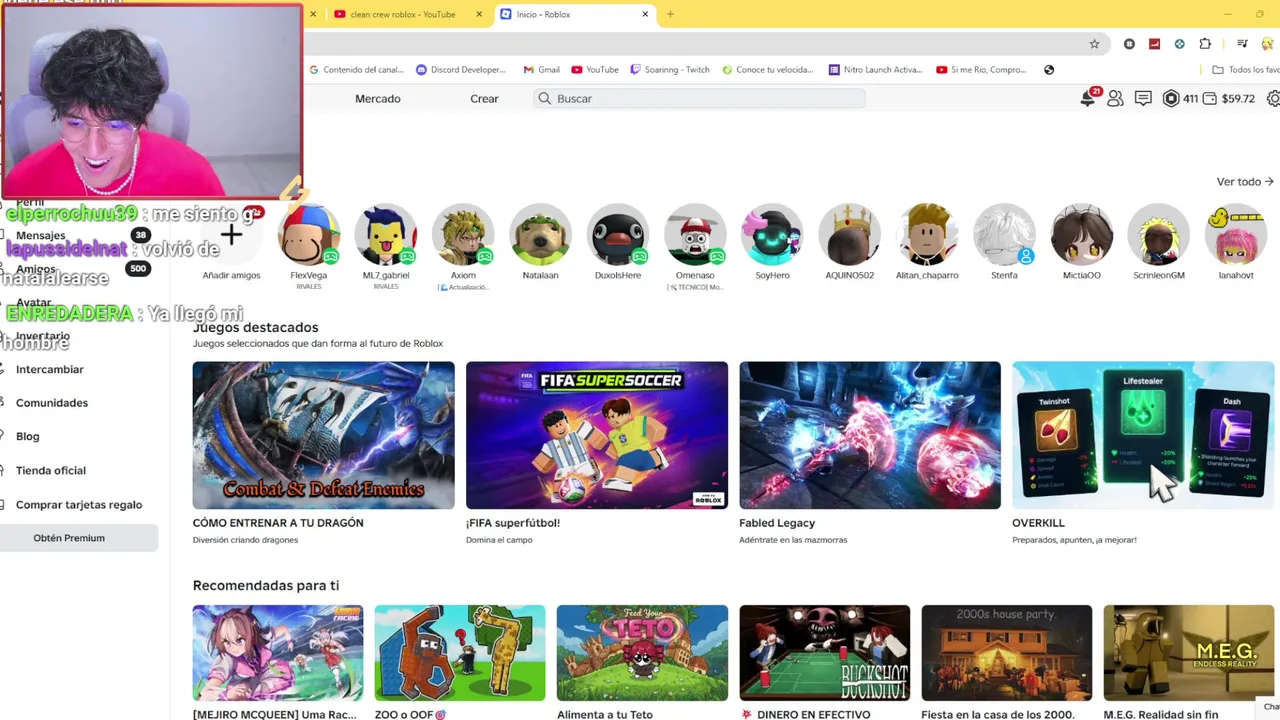This screenshot has width=1280, height=720.
Task: Open the Chrome profile avatar
Action: (x=1268, y=44)
